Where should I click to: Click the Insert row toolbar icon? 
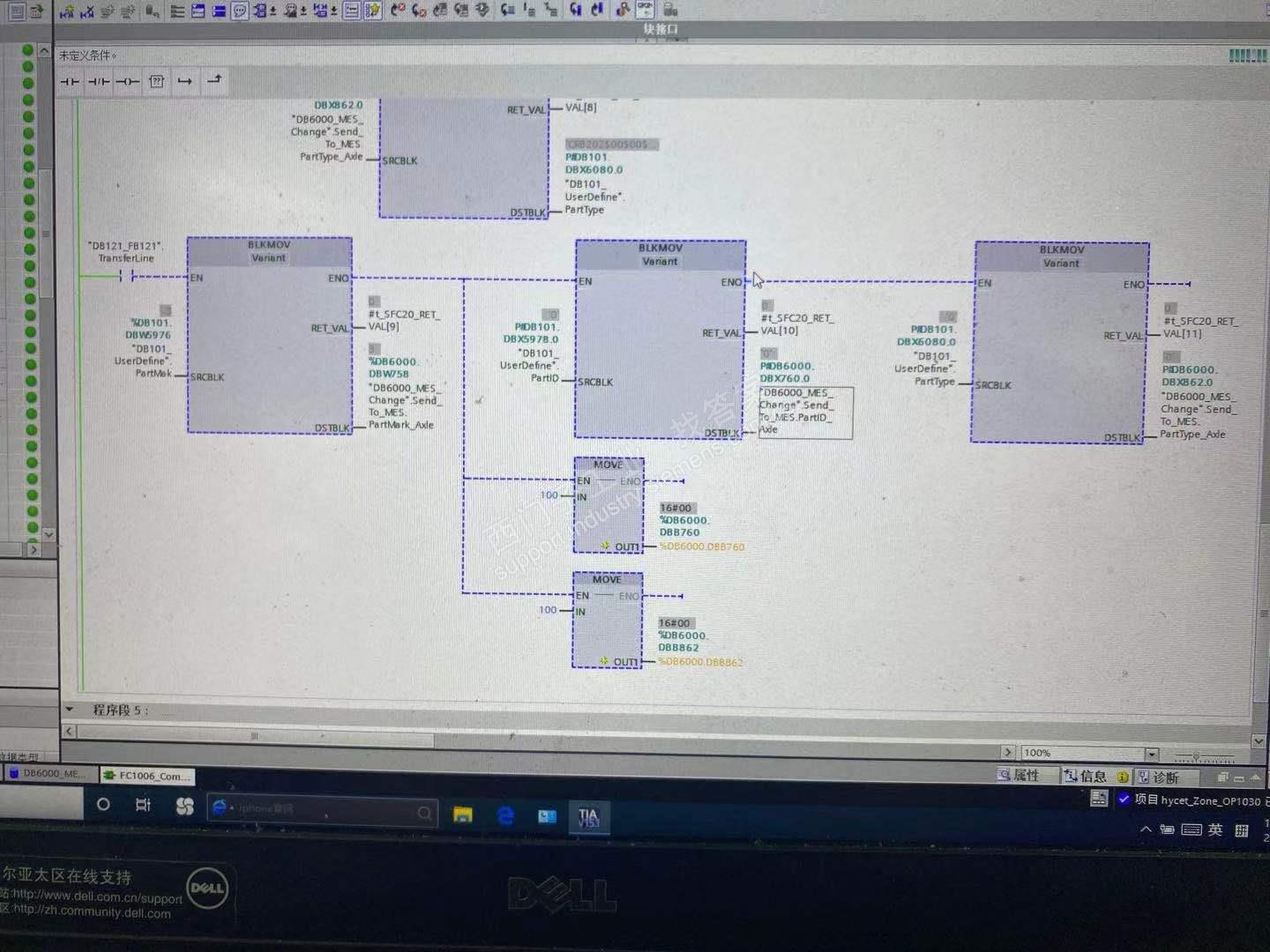pyautogui.click(x=108, y=11)
